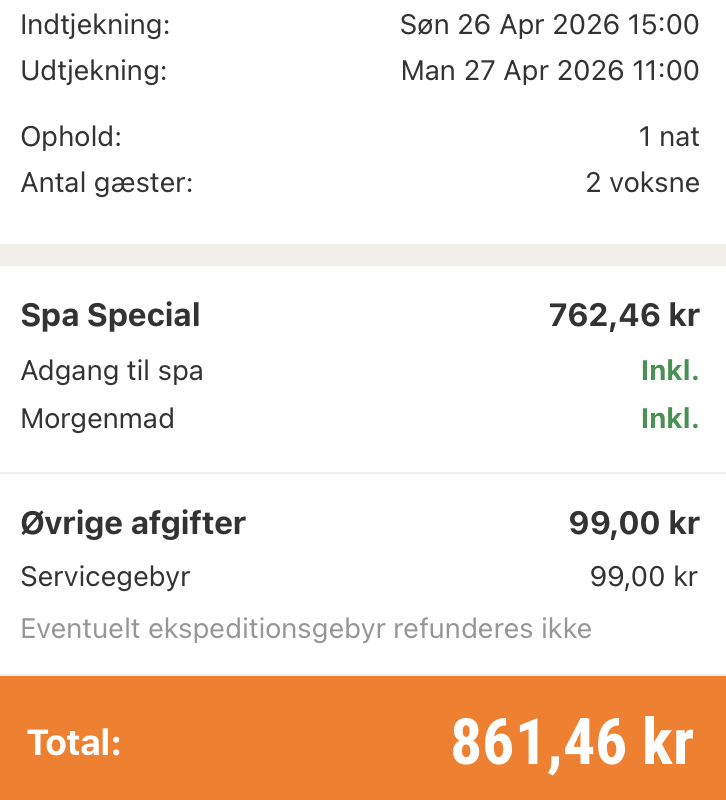The height and width of the screenshot is (800, 726).
Task: Click the Morgenmad line item
Action: tap(98, 418)
